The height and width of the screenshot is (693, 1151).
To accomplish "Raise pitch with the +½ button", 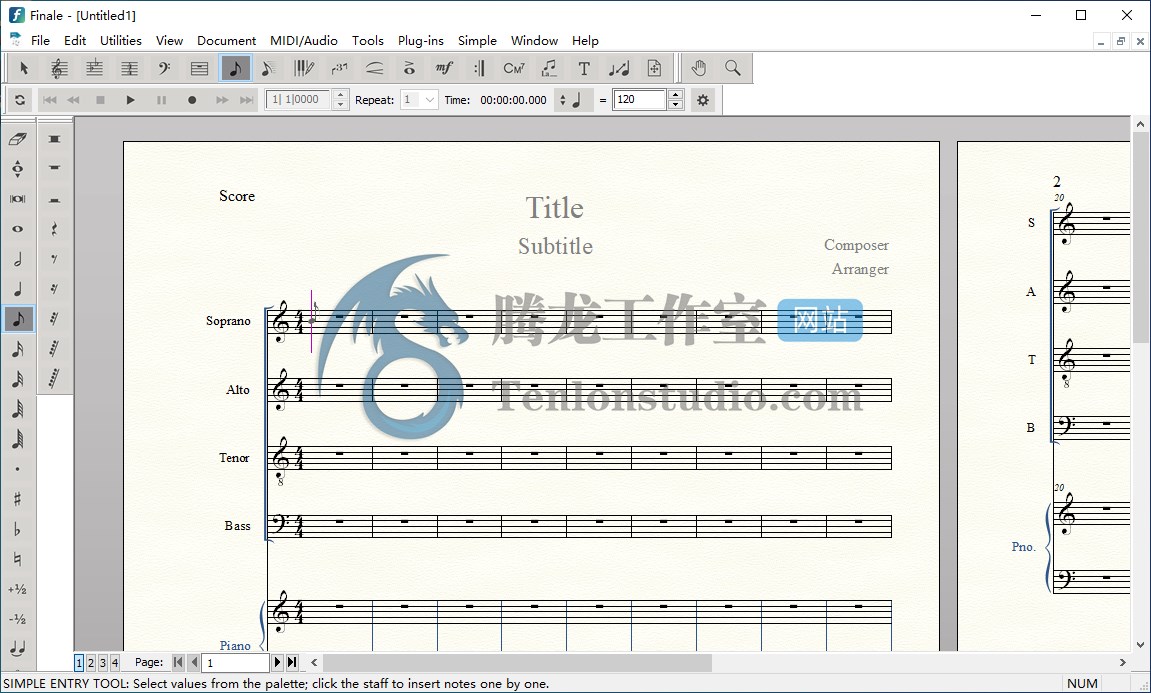I will (x=18, y=589).
